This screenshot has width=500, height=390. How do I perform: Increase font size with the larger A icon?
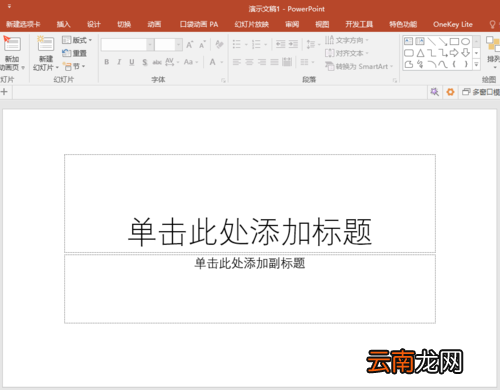point(189,44)
